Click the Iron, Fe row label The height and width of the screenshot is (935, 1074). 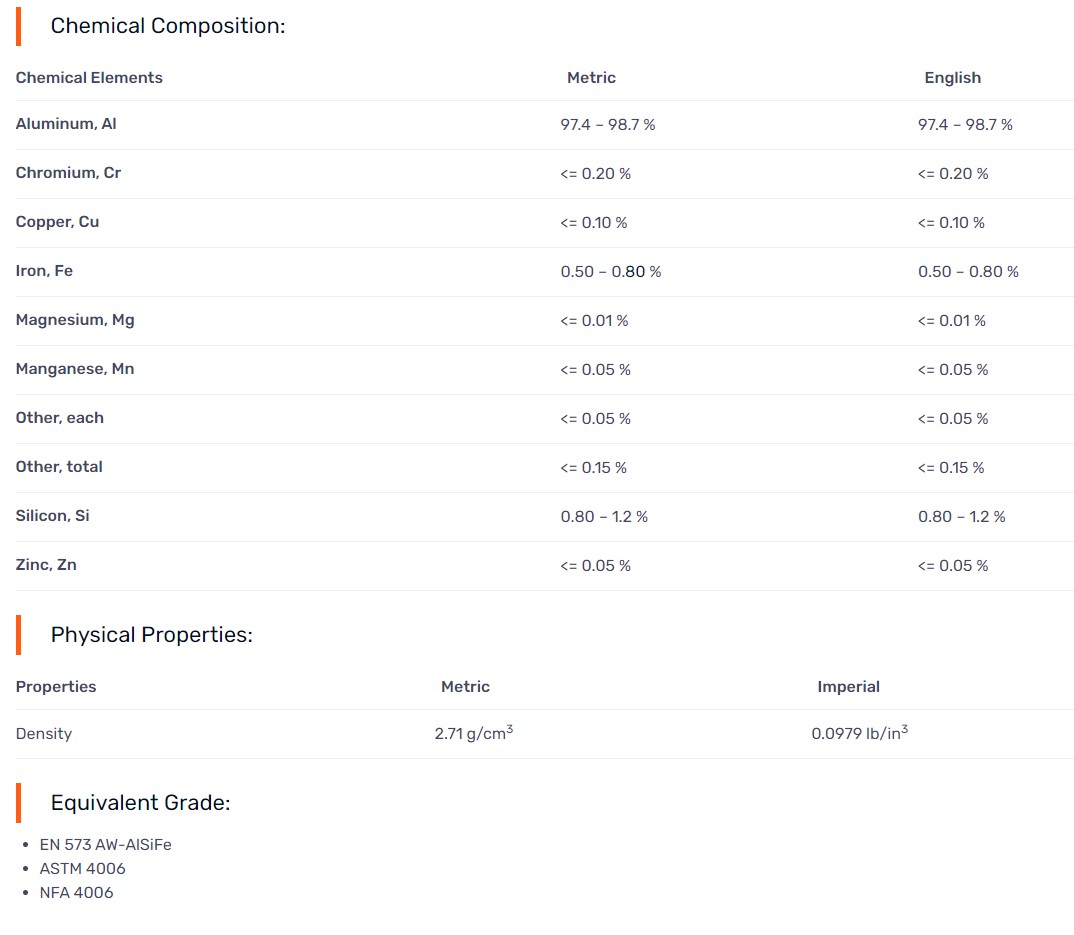(44, 271)
